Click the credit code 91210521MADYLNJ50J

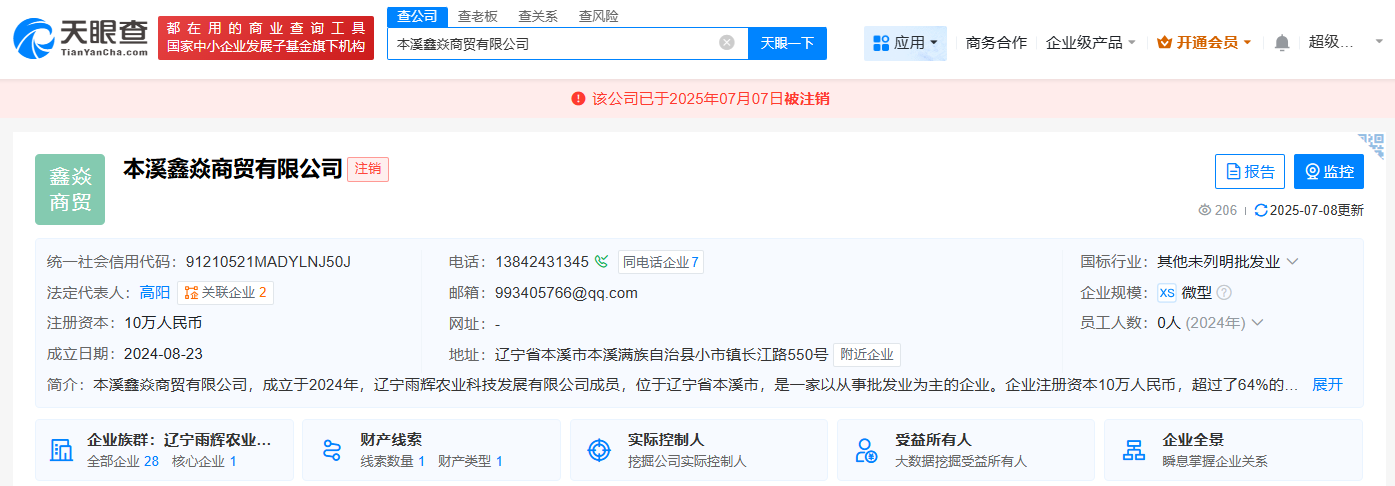[x=268, y=262]
